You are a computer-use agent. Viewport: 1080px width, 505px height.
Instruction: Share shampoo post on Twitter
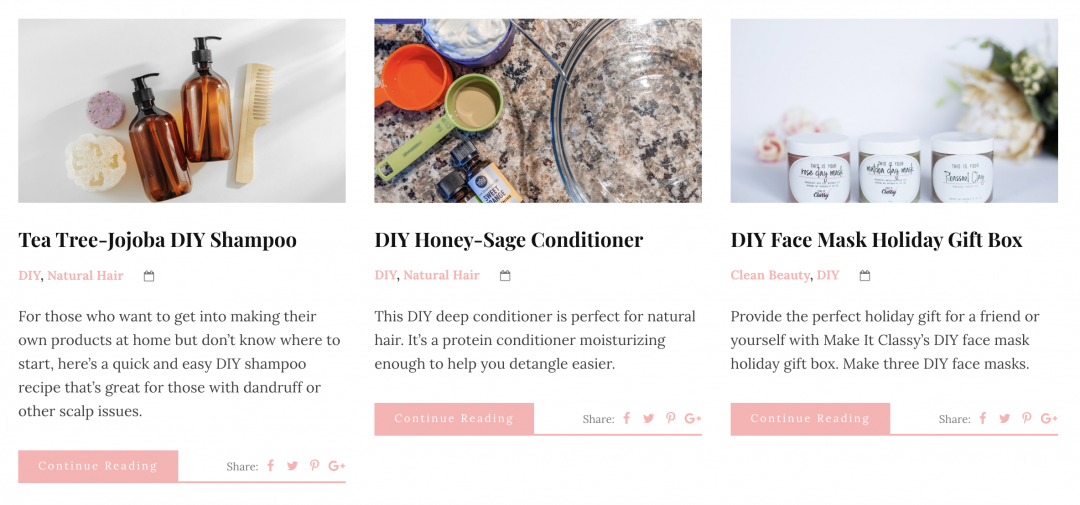pyautogui.click(x=293, y=466)
